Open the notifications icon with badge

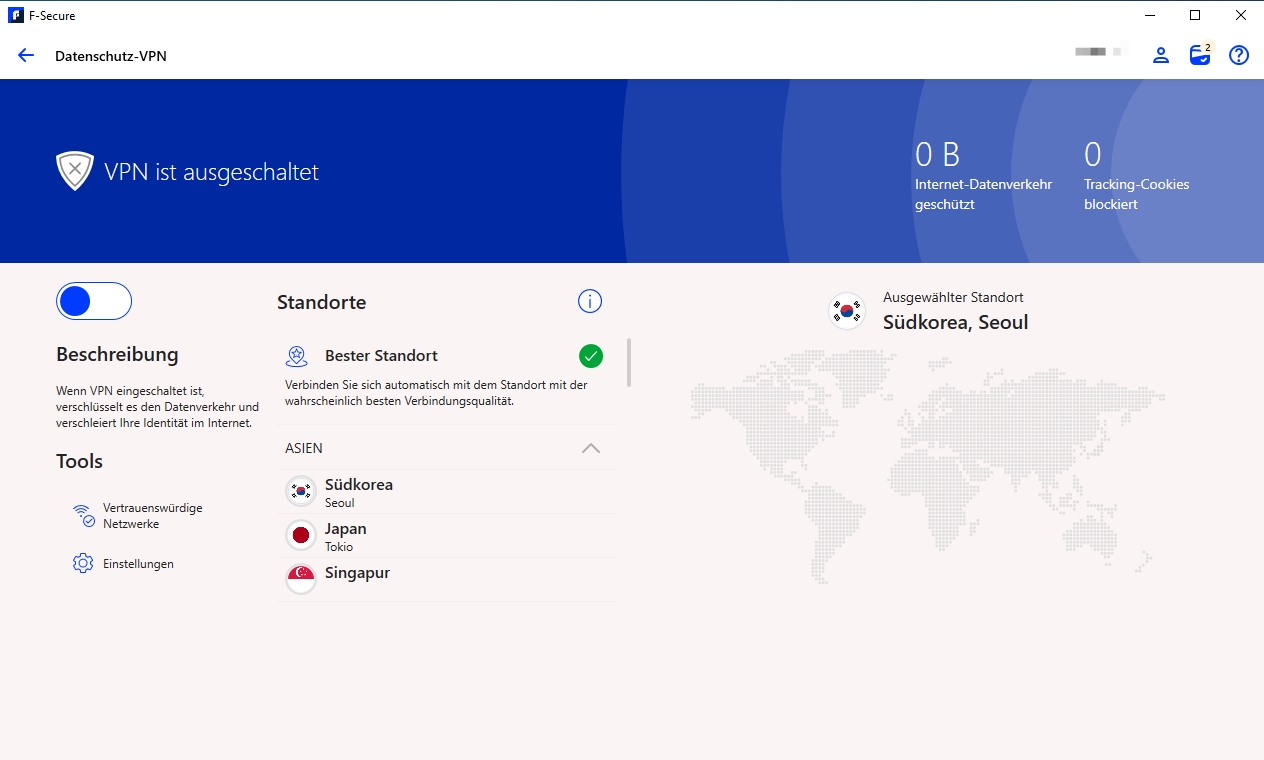[1200, 55]
